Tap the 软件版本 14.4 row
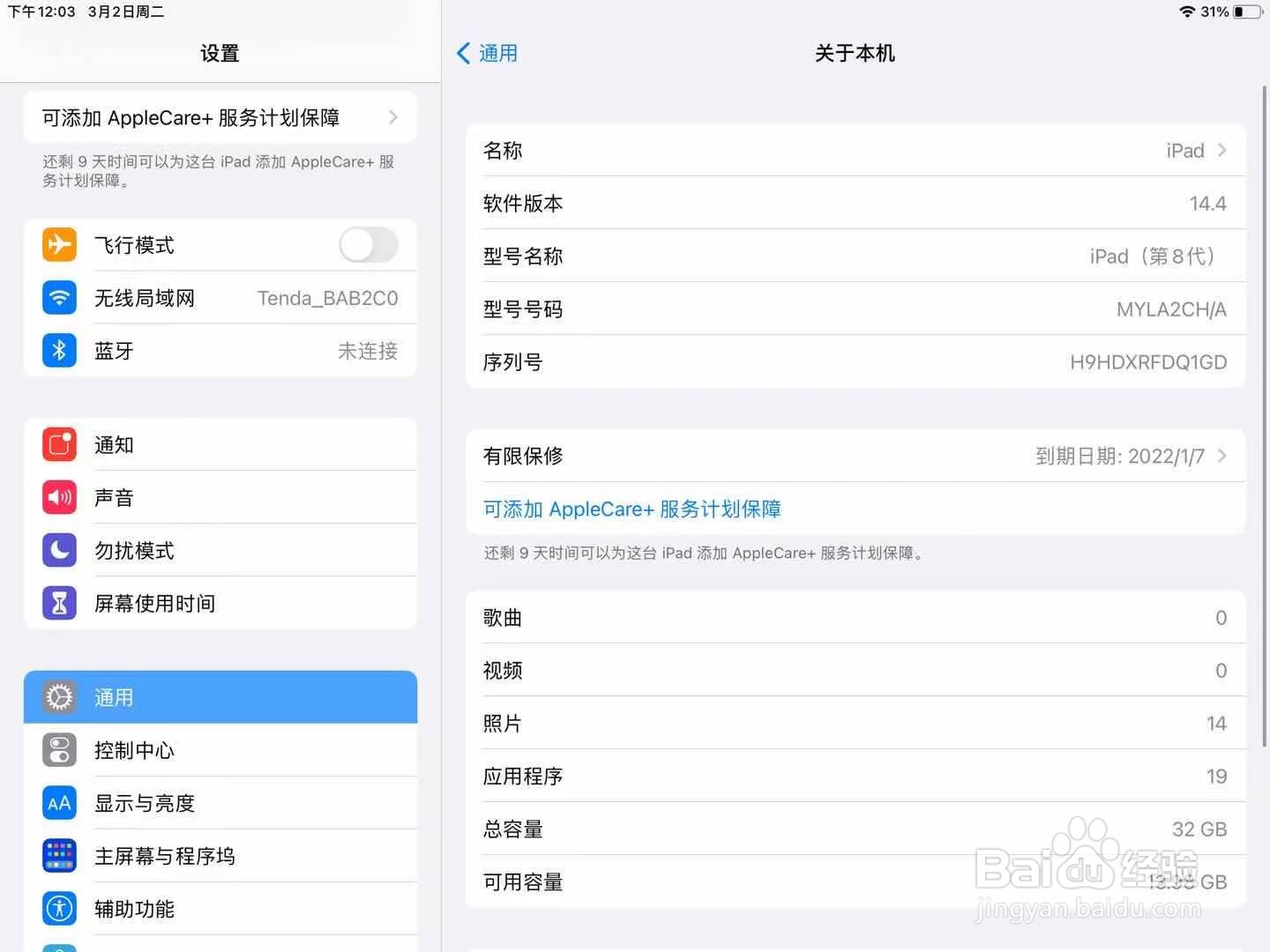Image resolution: width=1270 pixels, height=952 pixels. click(855, 203)
